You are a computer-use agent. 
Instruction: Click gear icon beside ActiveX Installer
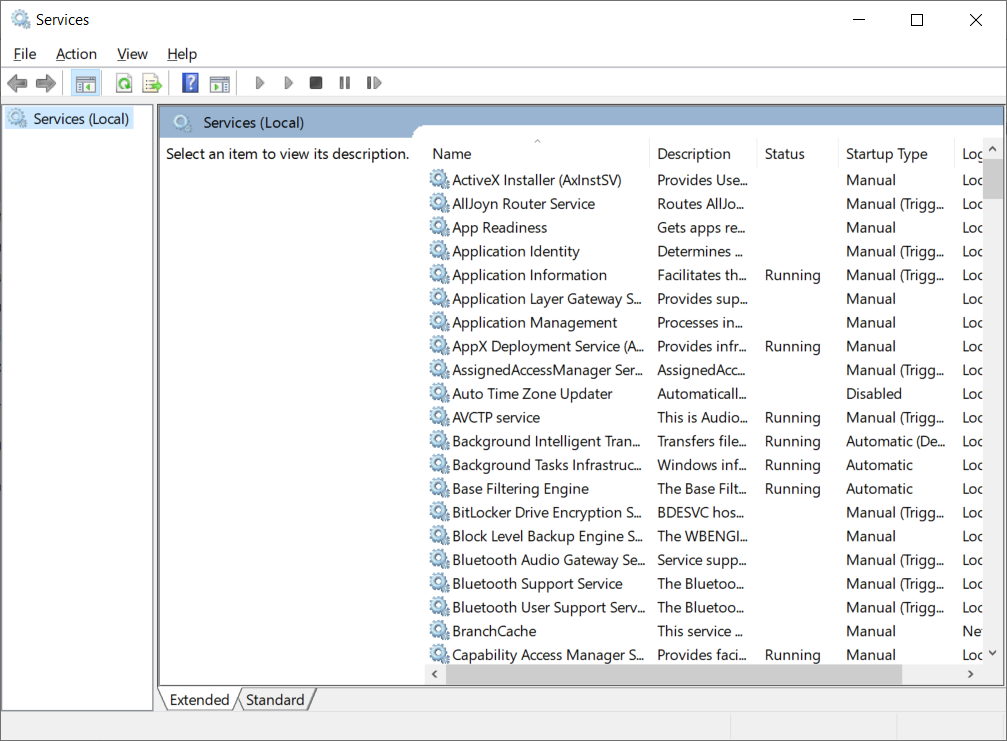pos(439,179)
